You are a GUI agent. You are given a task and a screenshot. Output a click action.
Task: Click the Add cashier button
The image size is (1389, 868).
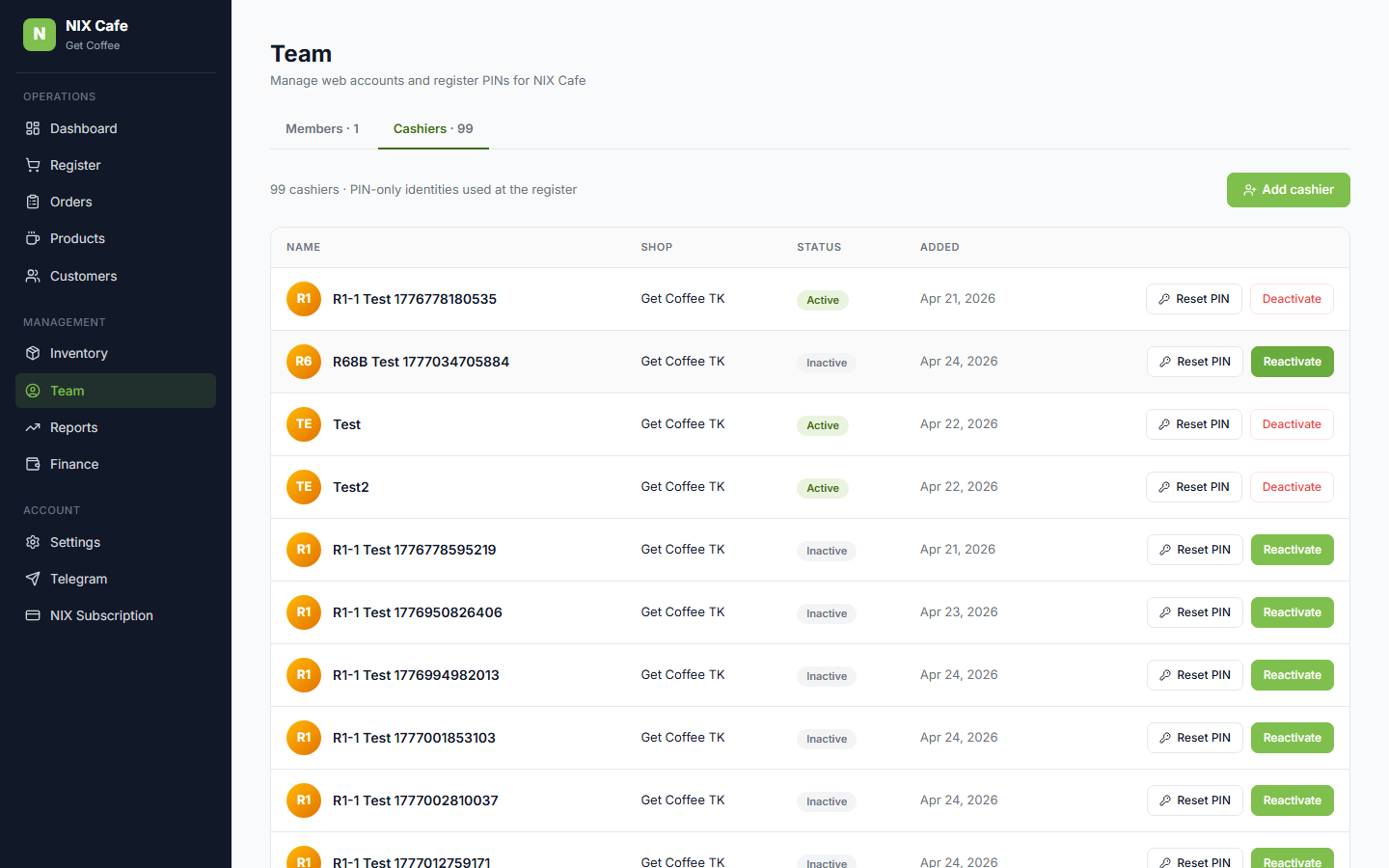coord(1288,190)
